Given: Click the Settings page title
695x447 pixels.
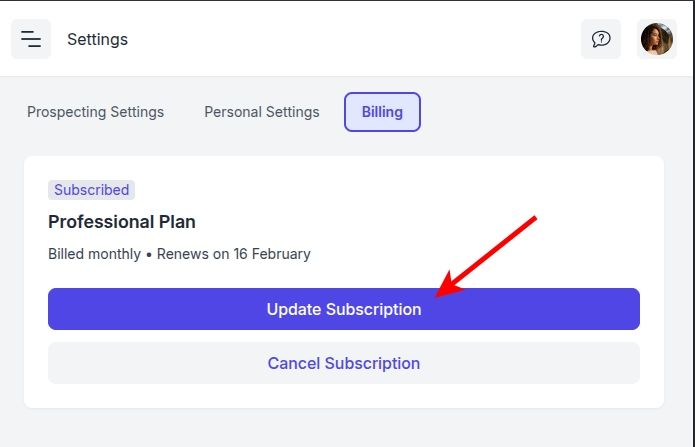Looking at the screenshot, I should coord(97,40).
